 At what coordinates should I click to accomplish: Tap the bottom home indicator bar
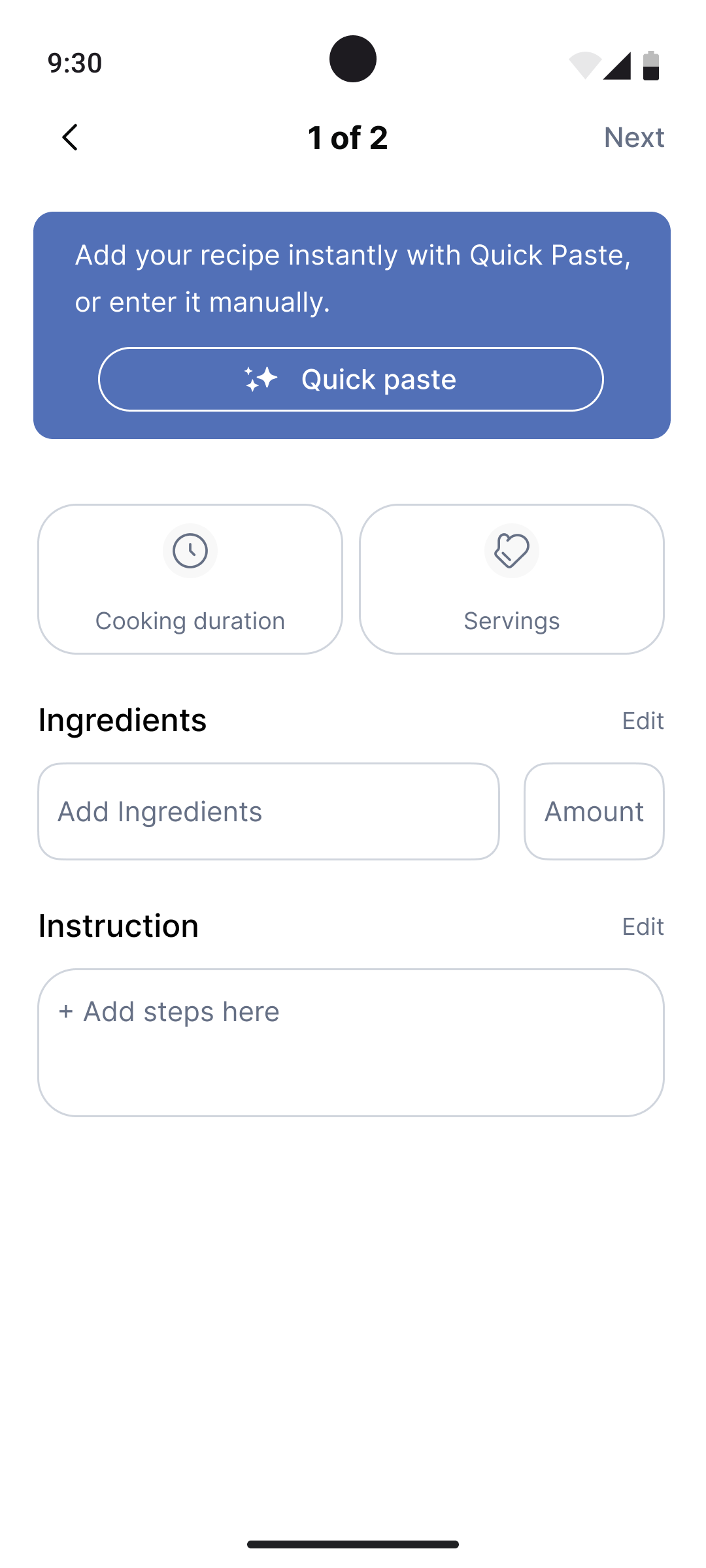[x=353, y=1544]
